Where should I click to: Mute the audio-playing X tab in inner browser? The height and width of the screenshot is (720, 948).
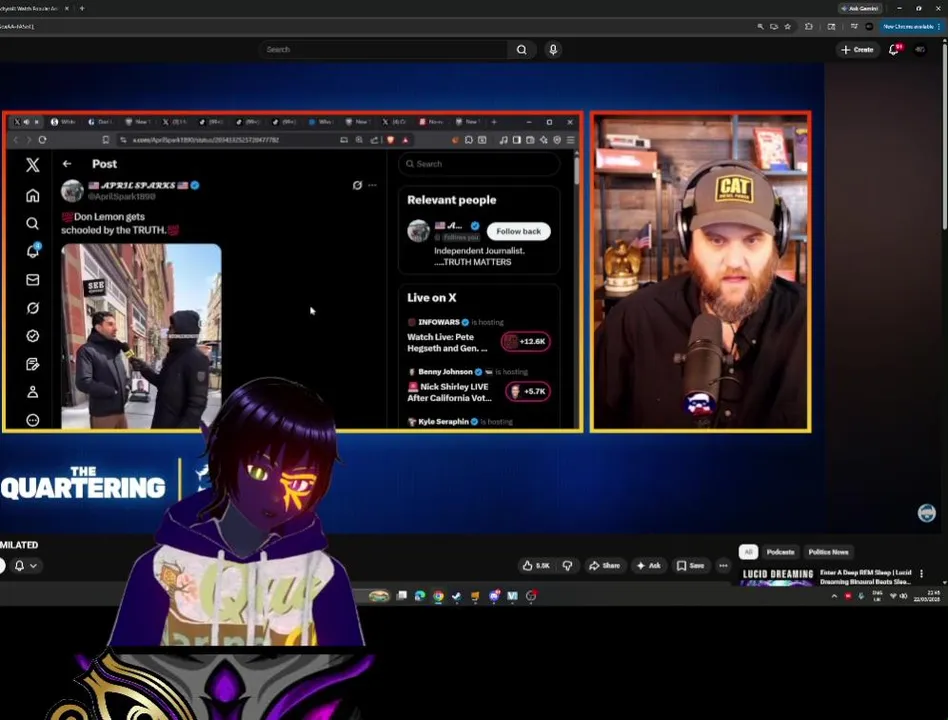coord(27,122)
